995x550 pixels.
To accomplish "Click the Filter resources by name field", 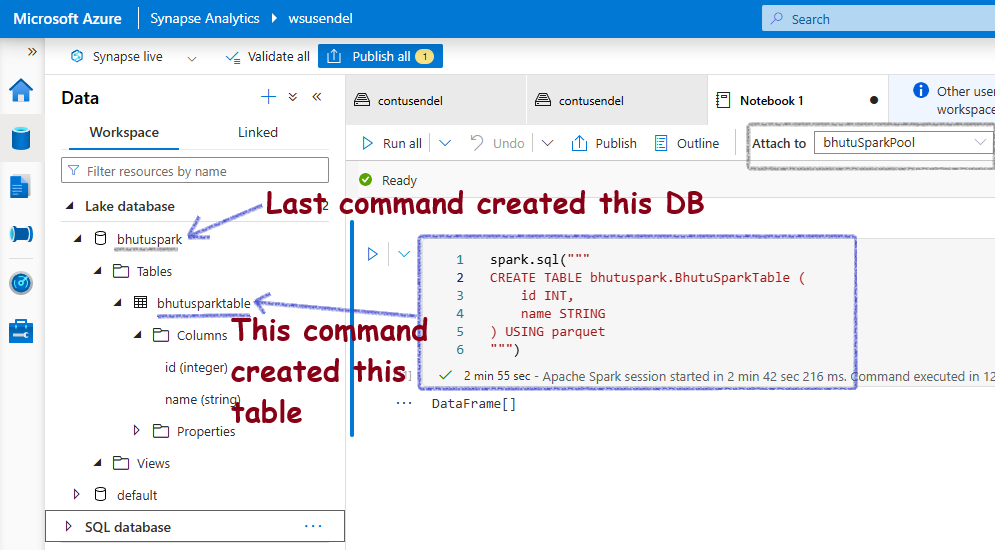I will coord(195,171).
